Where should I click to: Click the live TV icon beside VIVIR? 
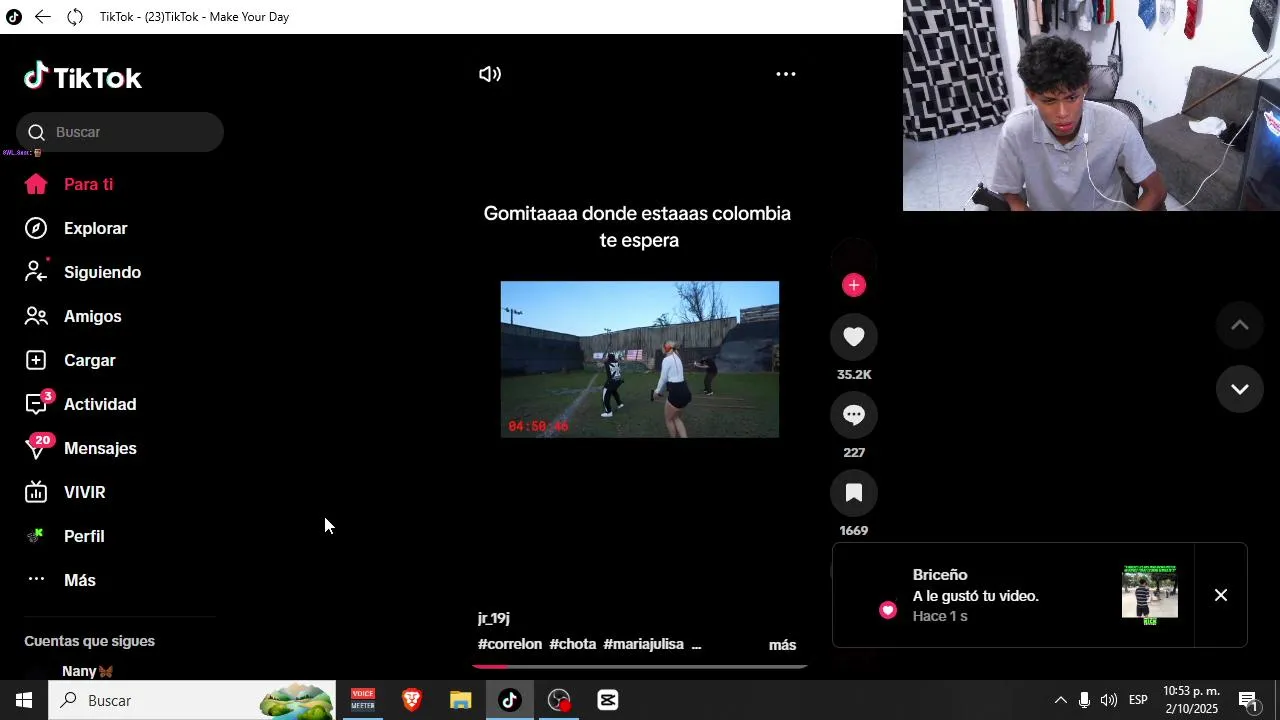(36, 492)
